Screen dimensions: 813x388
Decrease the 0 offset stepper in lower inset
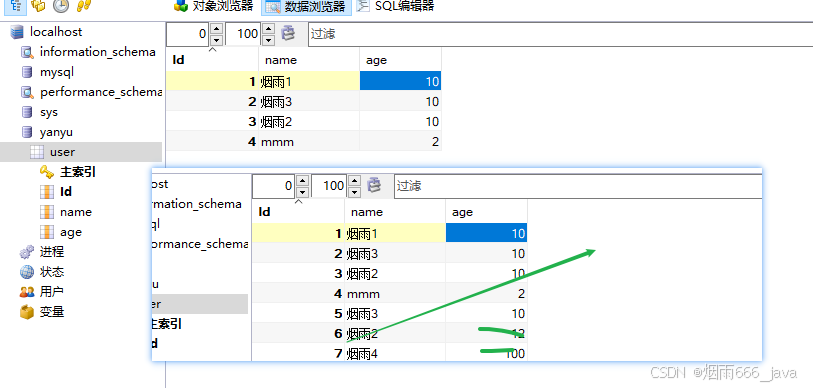click(303, 191)
